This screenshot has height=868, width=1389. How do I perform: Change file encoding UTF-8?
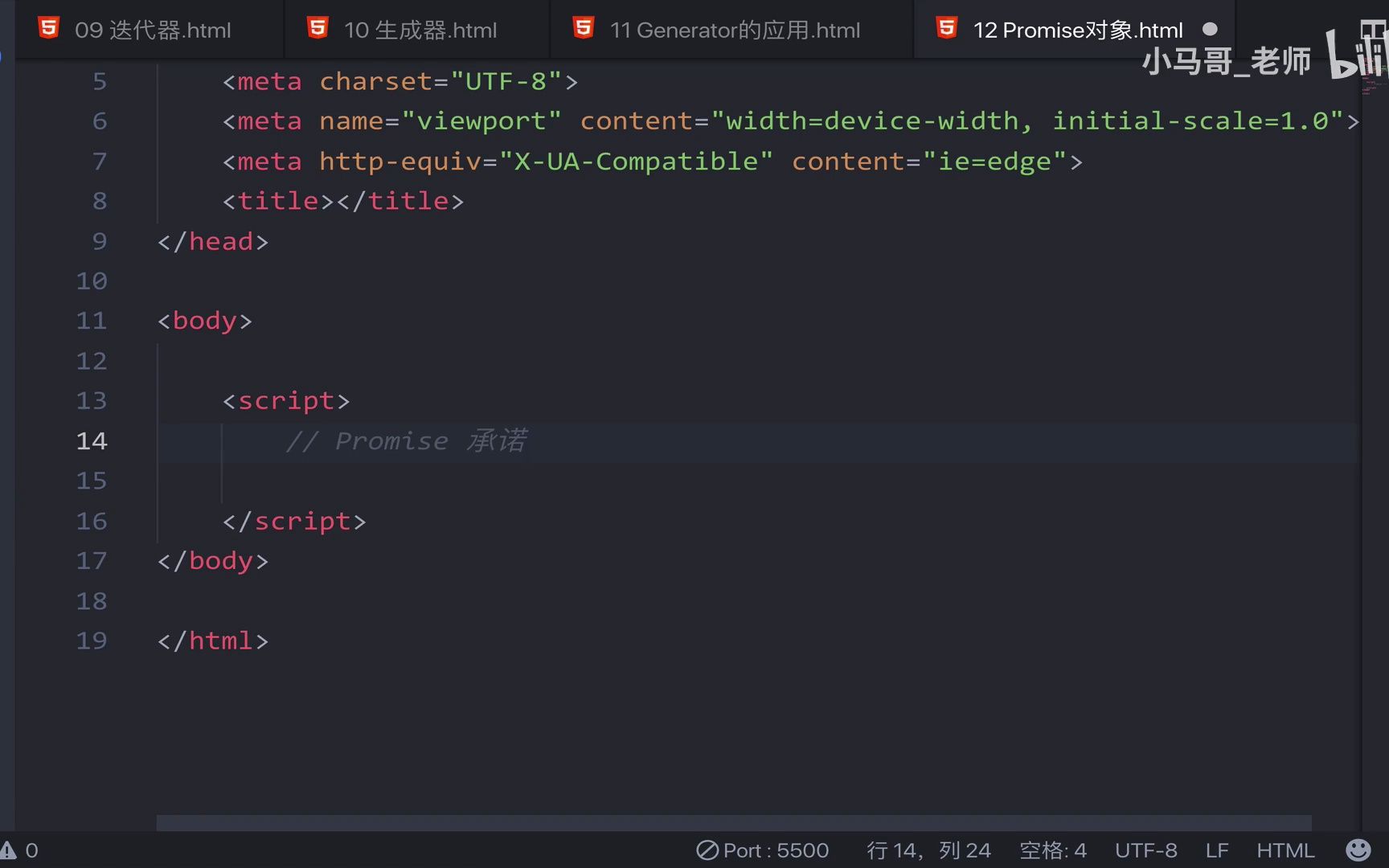tap(1146, 850)
